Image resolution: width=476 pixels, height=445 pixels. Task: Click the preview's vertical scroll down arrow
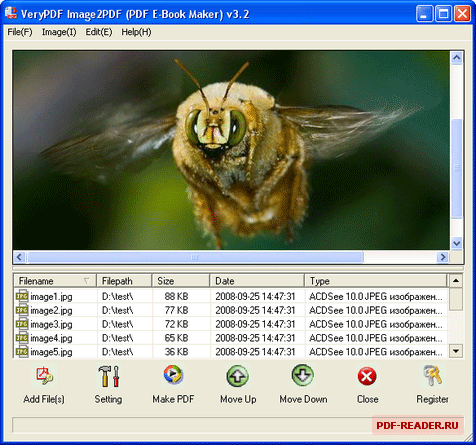pos(456,243)
